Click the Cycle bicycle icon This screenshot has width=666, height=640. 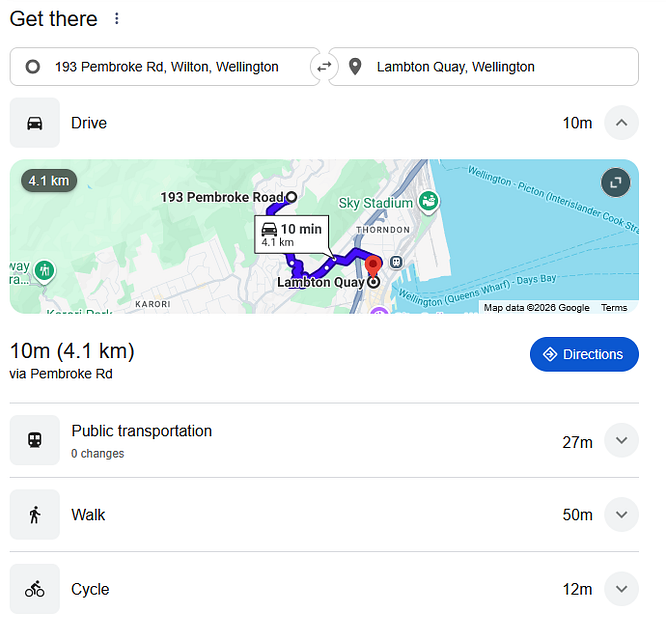pyautogui.click(x=35, y=589)
